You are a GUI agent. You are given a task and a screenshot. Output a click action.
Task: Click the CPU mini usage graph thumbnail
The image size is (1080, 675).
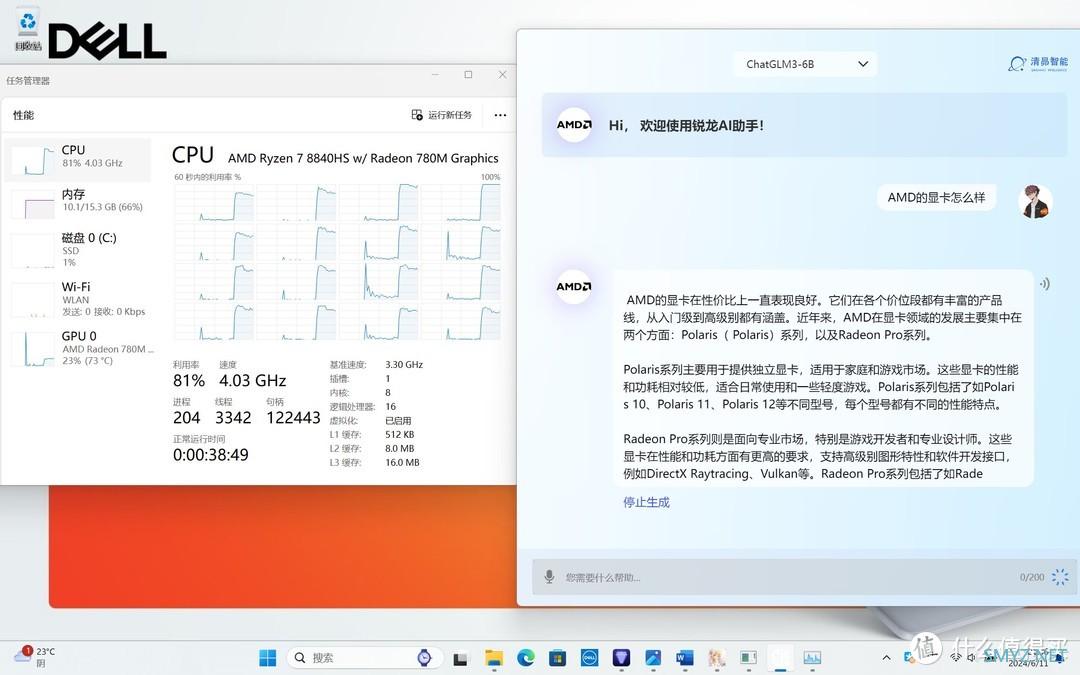pyautogui.click(x=32, y=160)
